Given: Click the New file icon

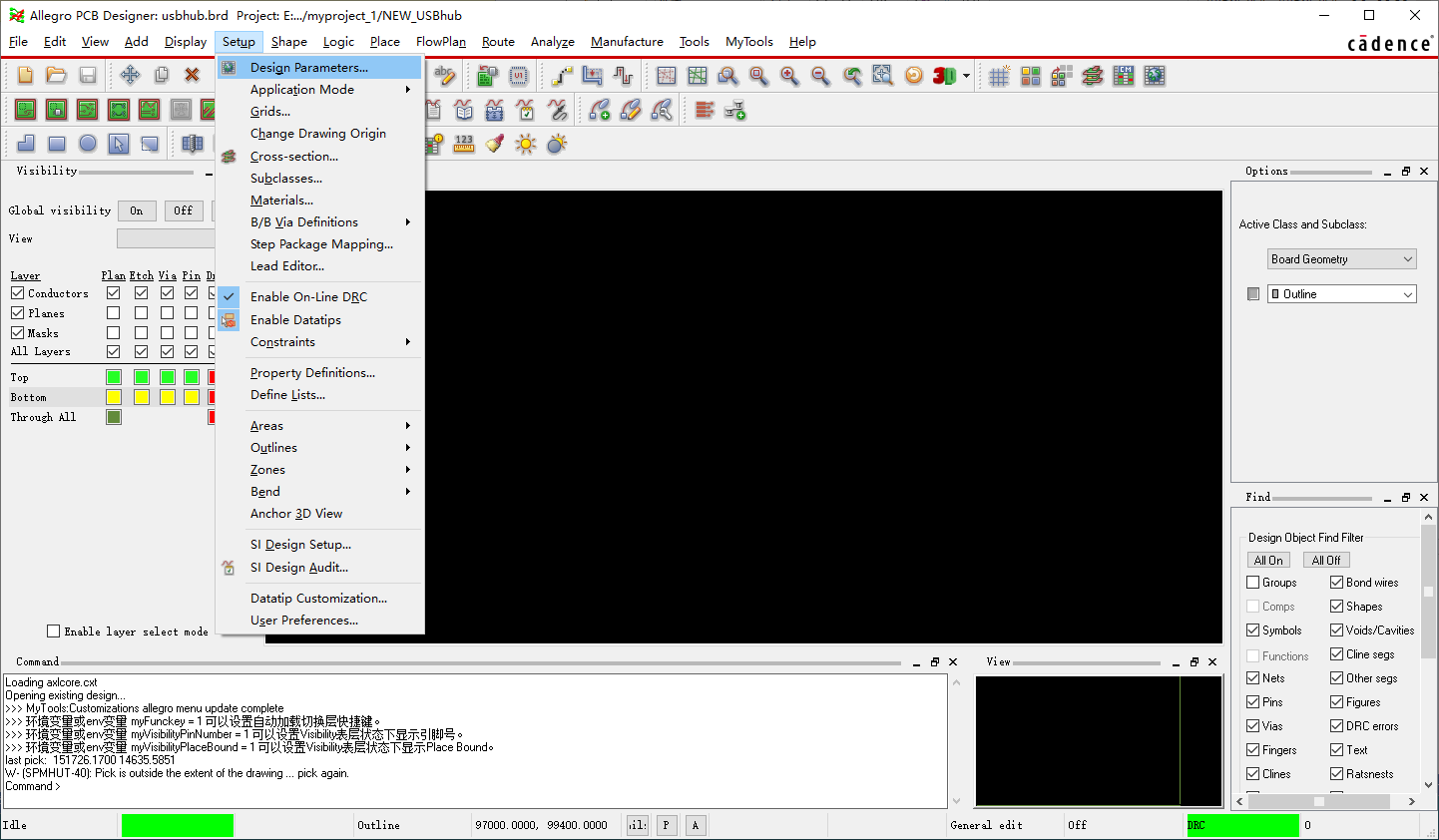Looking at the screenshot, I should [x=26, y=76].
